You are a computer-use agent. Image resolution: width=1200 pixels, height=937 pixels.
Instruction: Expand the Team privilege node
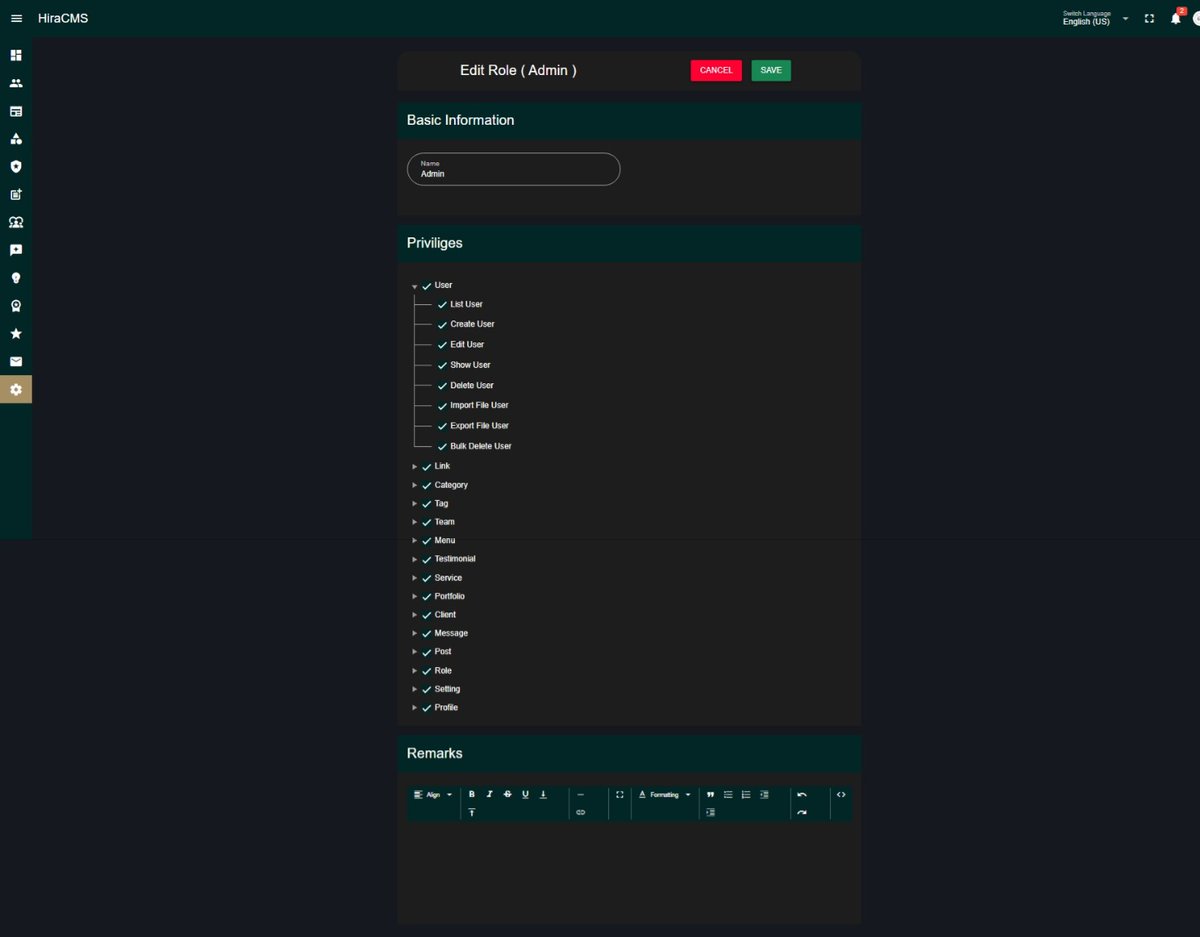click(x=415, y=522)
